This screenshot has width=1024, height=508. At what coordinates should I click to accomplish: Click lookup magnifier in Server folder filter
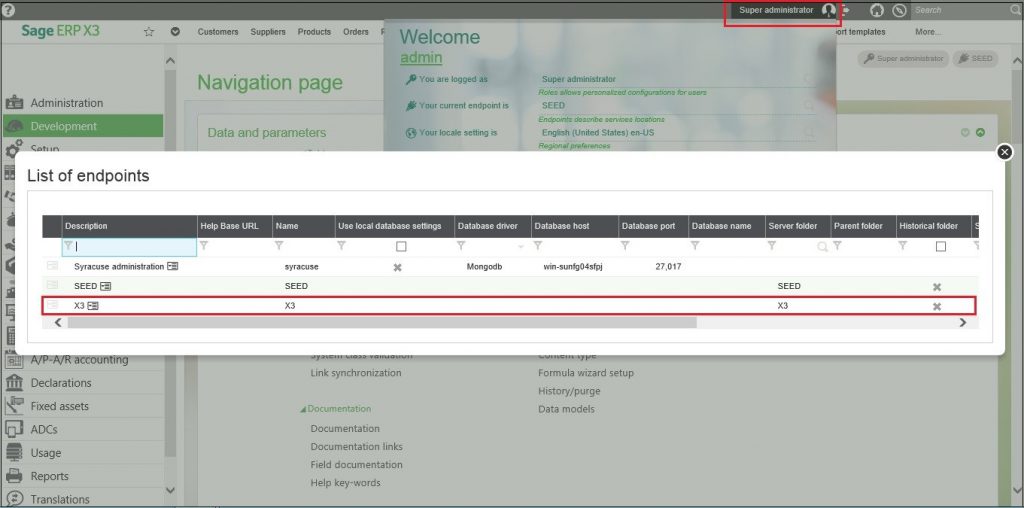[x=822, y=247]
